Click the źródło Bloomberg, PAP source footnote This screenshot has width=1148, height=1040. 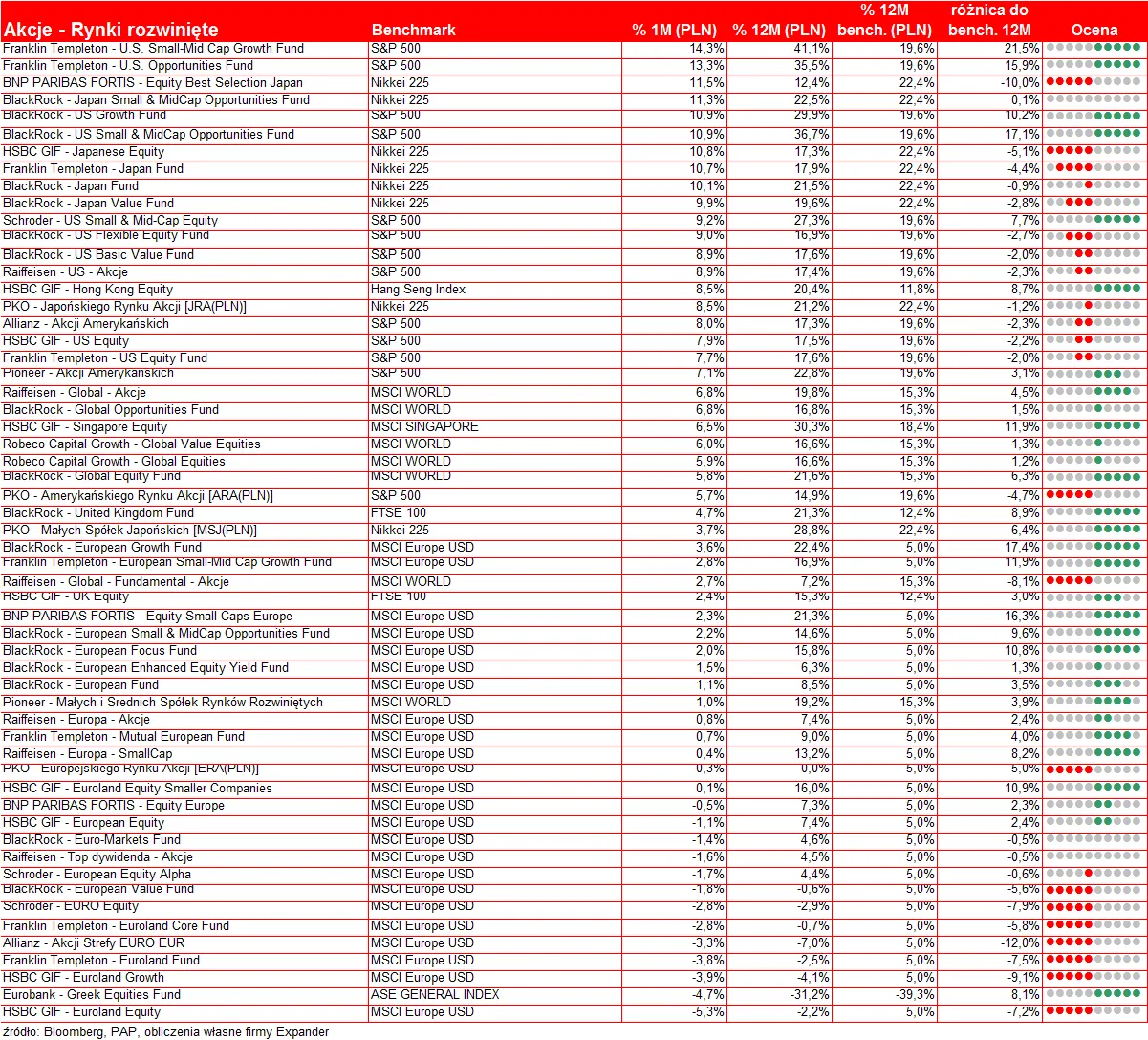[165, 1031]
